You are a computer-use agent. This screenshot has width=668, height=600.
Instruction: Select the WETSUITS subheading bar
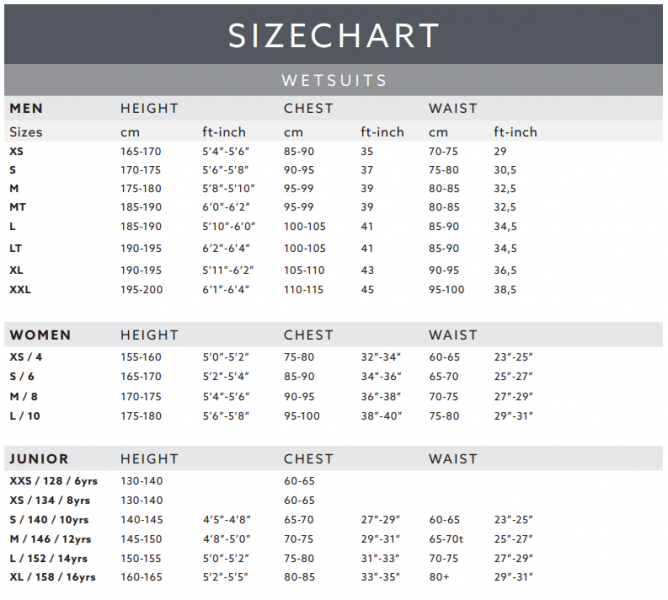(334, 80)
